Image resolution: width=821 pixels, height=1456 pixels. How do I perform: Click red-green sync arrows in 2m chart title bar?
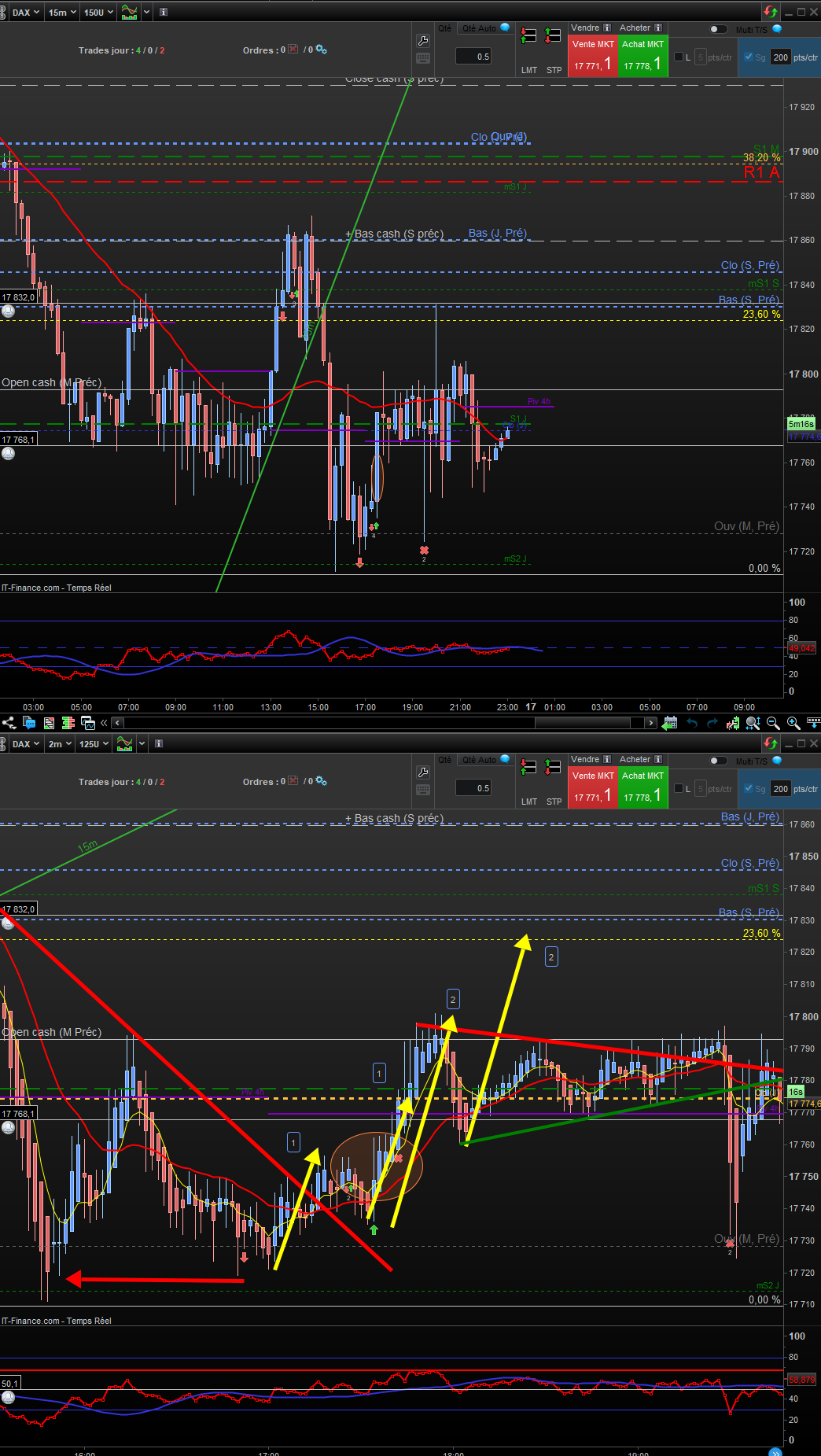coord(770,743)
